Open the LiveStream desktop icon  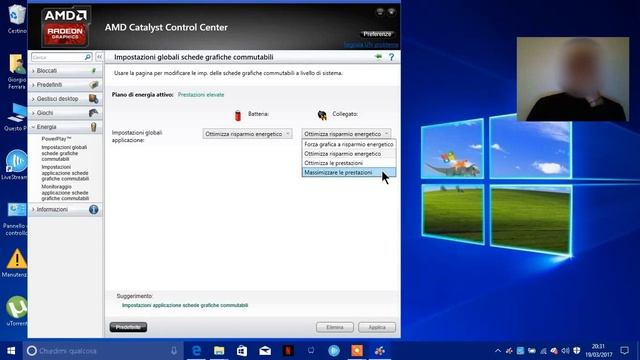coord(15,164)
